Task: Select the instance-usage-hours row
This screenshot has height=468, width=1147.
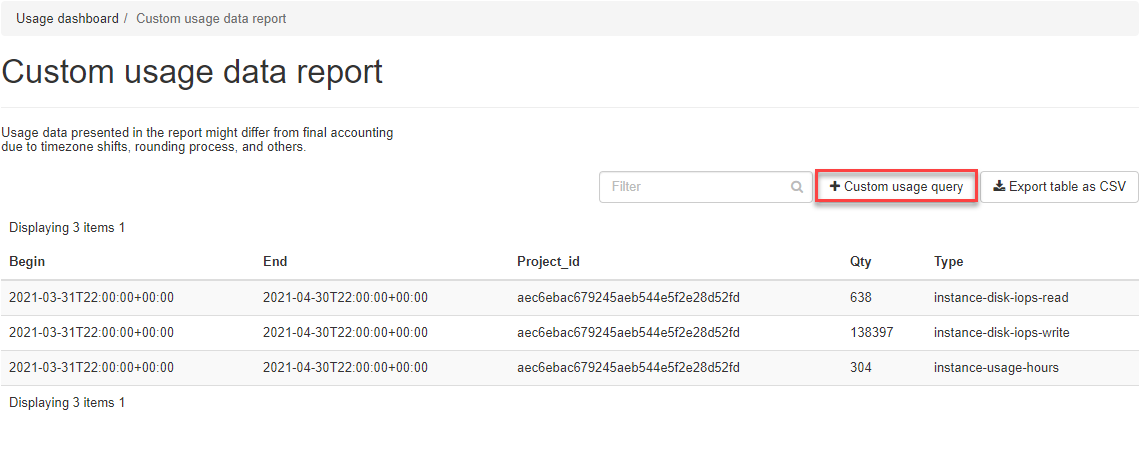Action: (x=996, y=368)
